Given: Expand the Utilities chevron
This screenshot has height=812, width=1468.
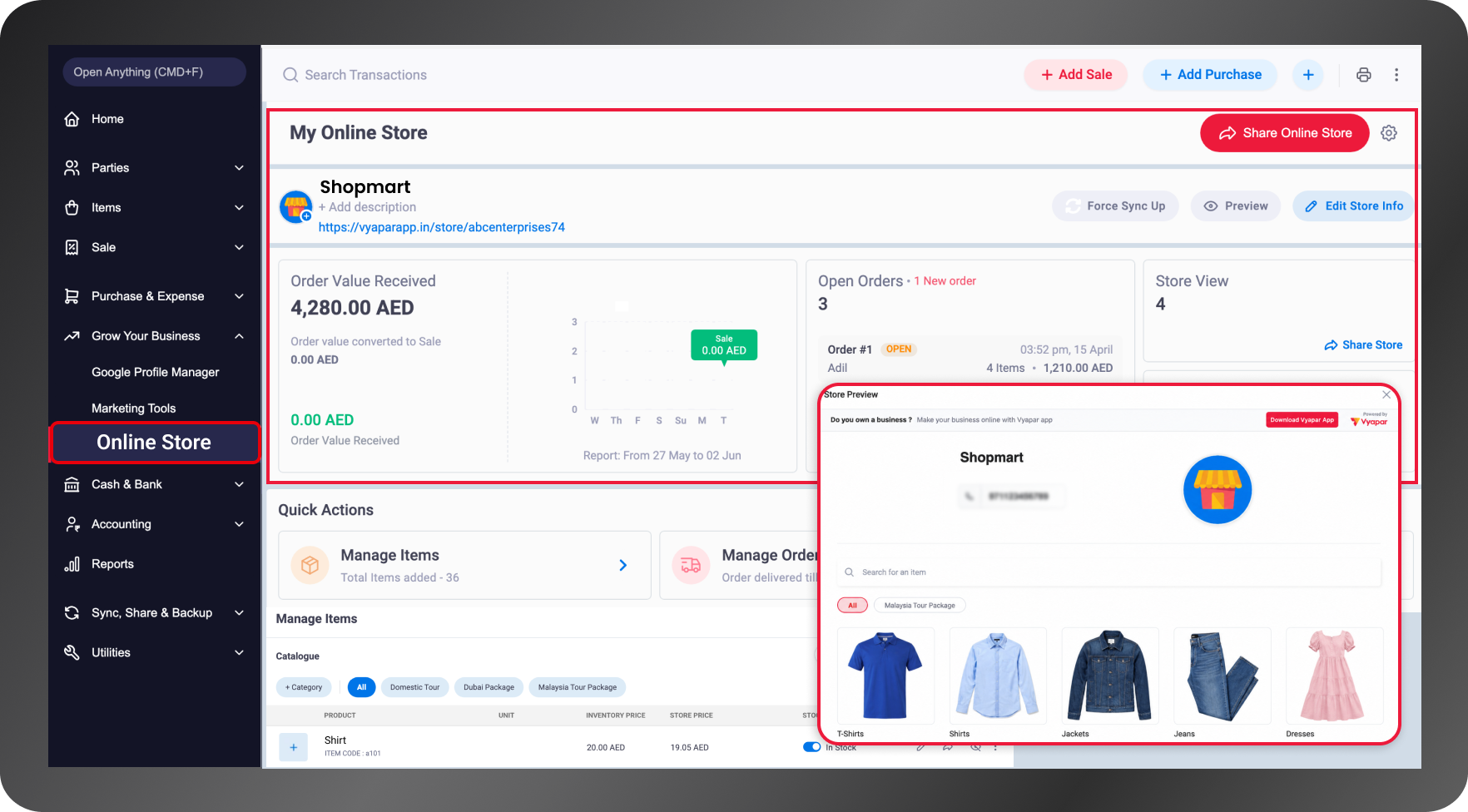Looking at the screenshot, I should 239,653.
